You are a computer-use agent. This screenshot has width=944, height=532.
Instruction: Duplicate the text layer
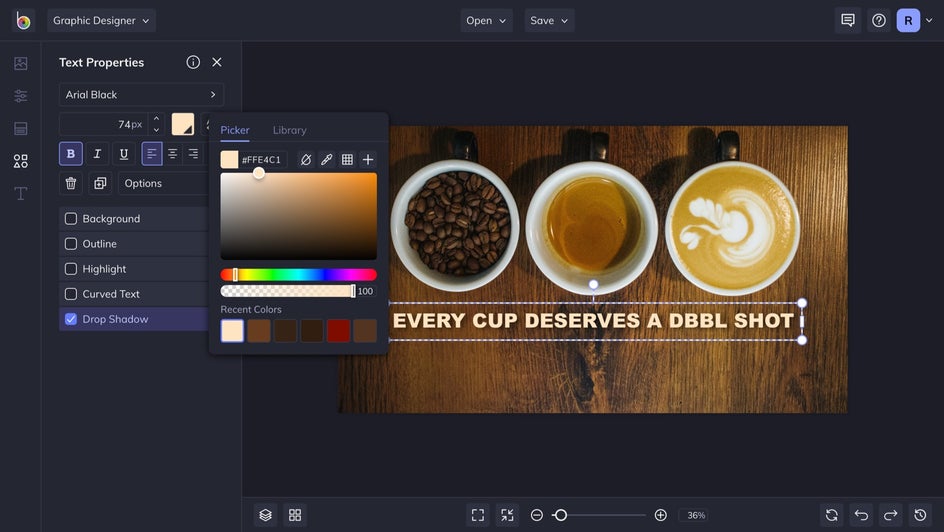point(100,183)
